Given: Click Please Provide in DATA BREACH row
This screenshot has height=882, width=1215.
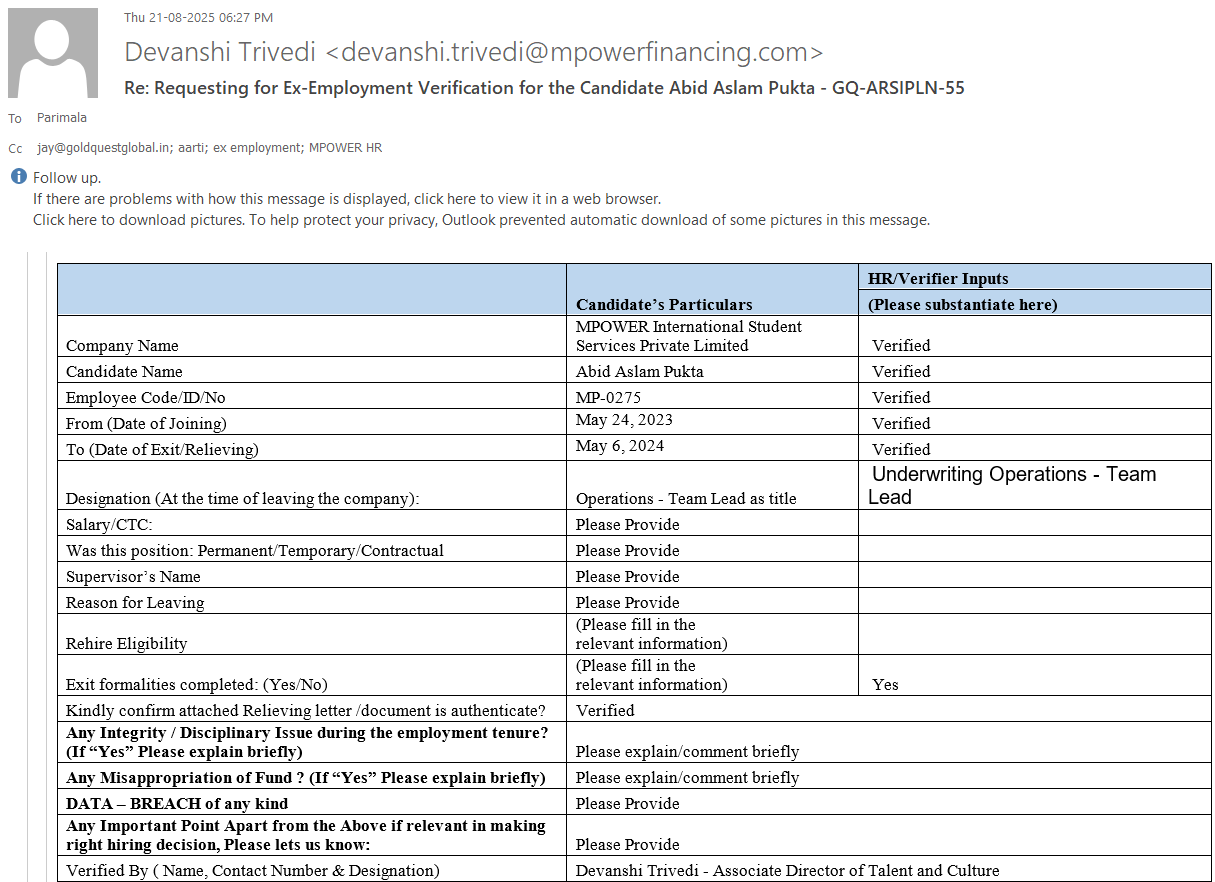Looking at the screenshot, I should pos(627,803).
